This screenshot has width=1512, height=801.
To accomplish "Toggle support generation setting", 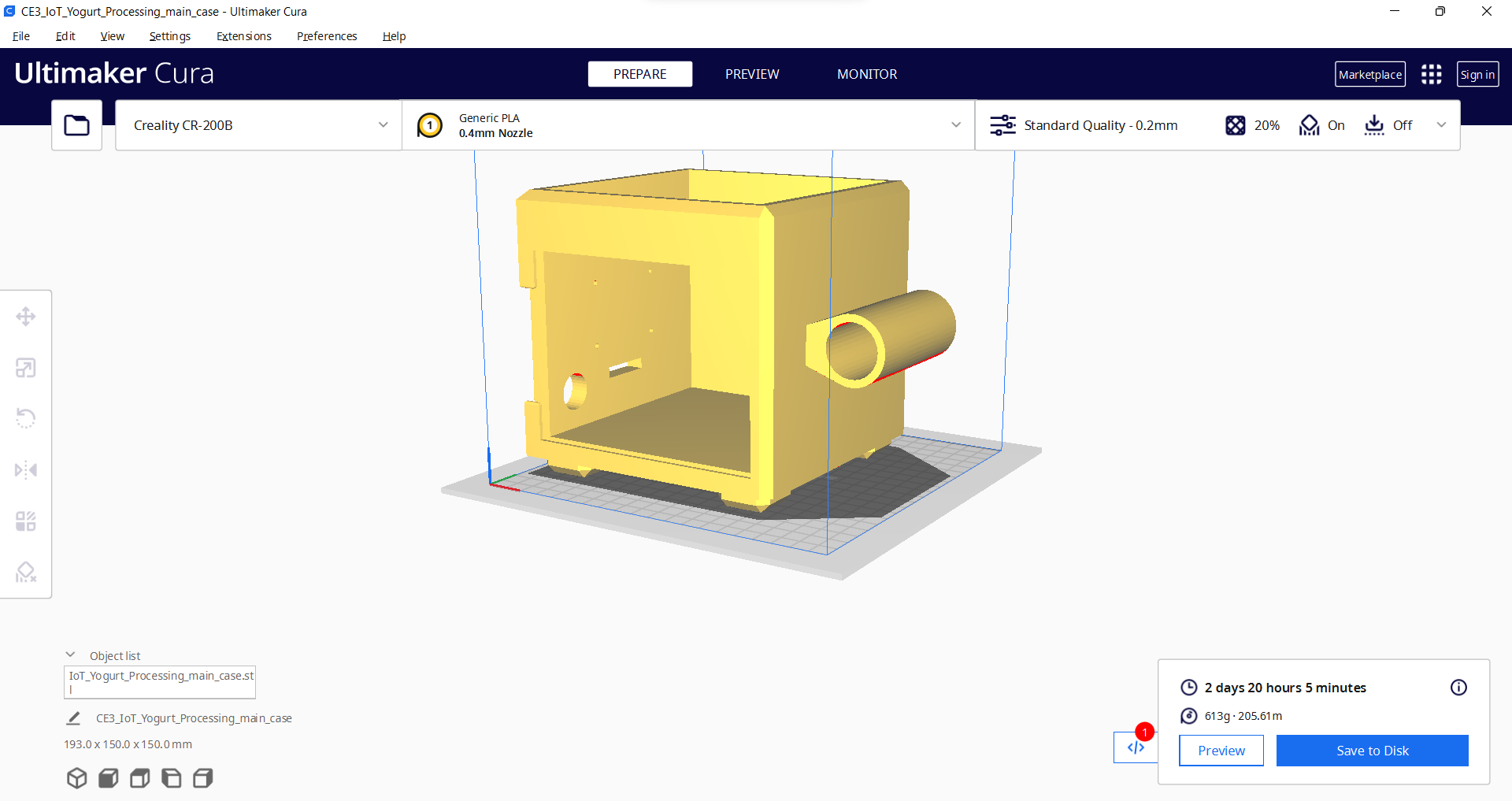I will coord(1321,124).
